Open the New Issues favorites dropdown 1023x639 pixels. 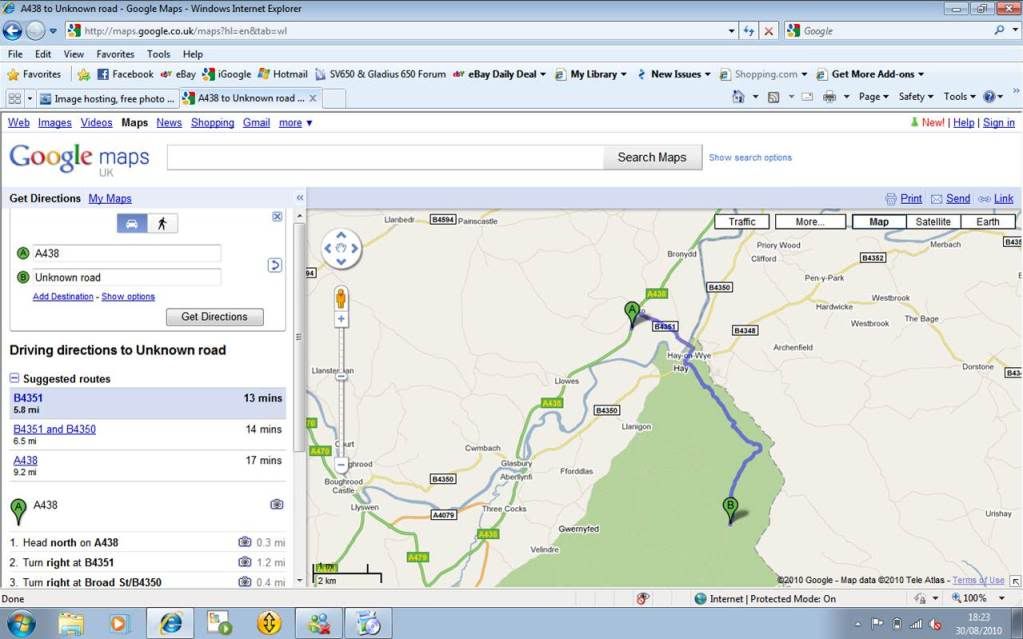point(674,74)
